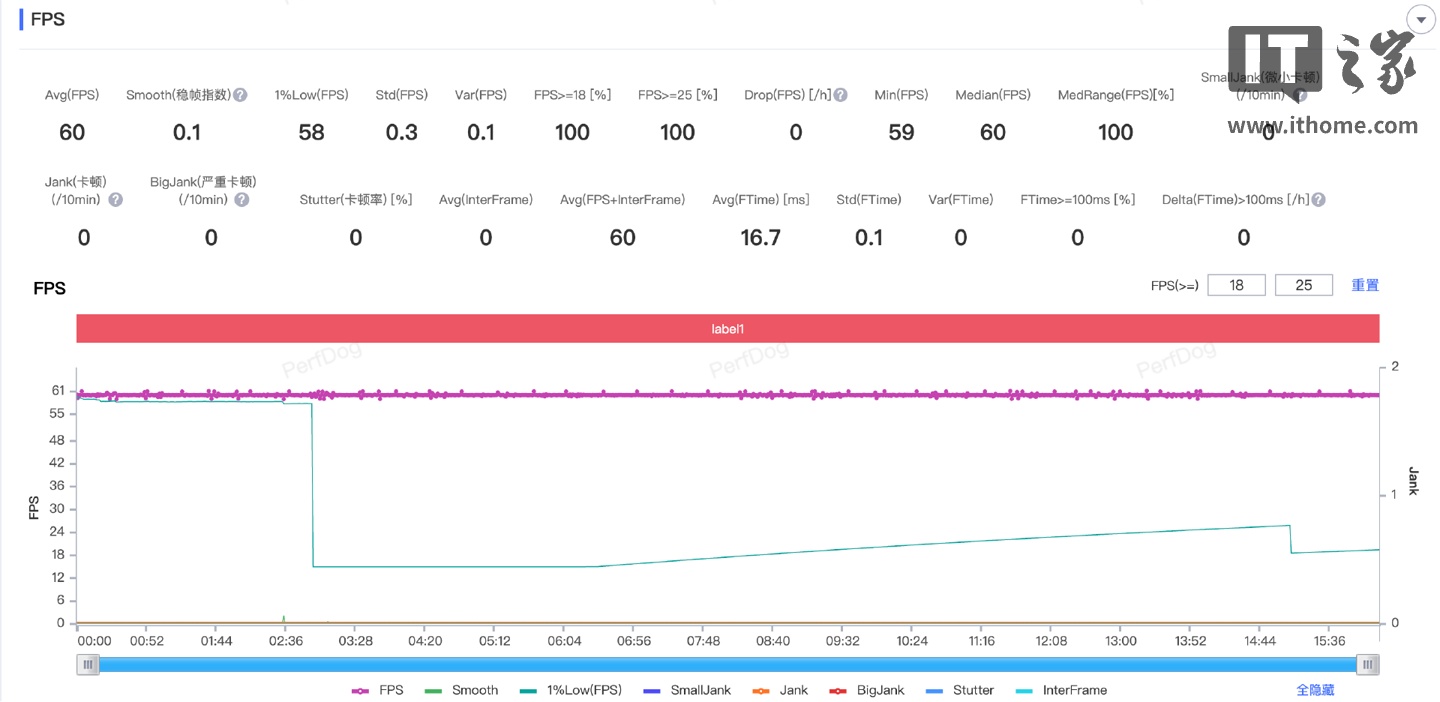This screenshot has width=1440, height=702.
Task: Click help icon next to Smooth(稳帧指数)
Action: point(240,95)
